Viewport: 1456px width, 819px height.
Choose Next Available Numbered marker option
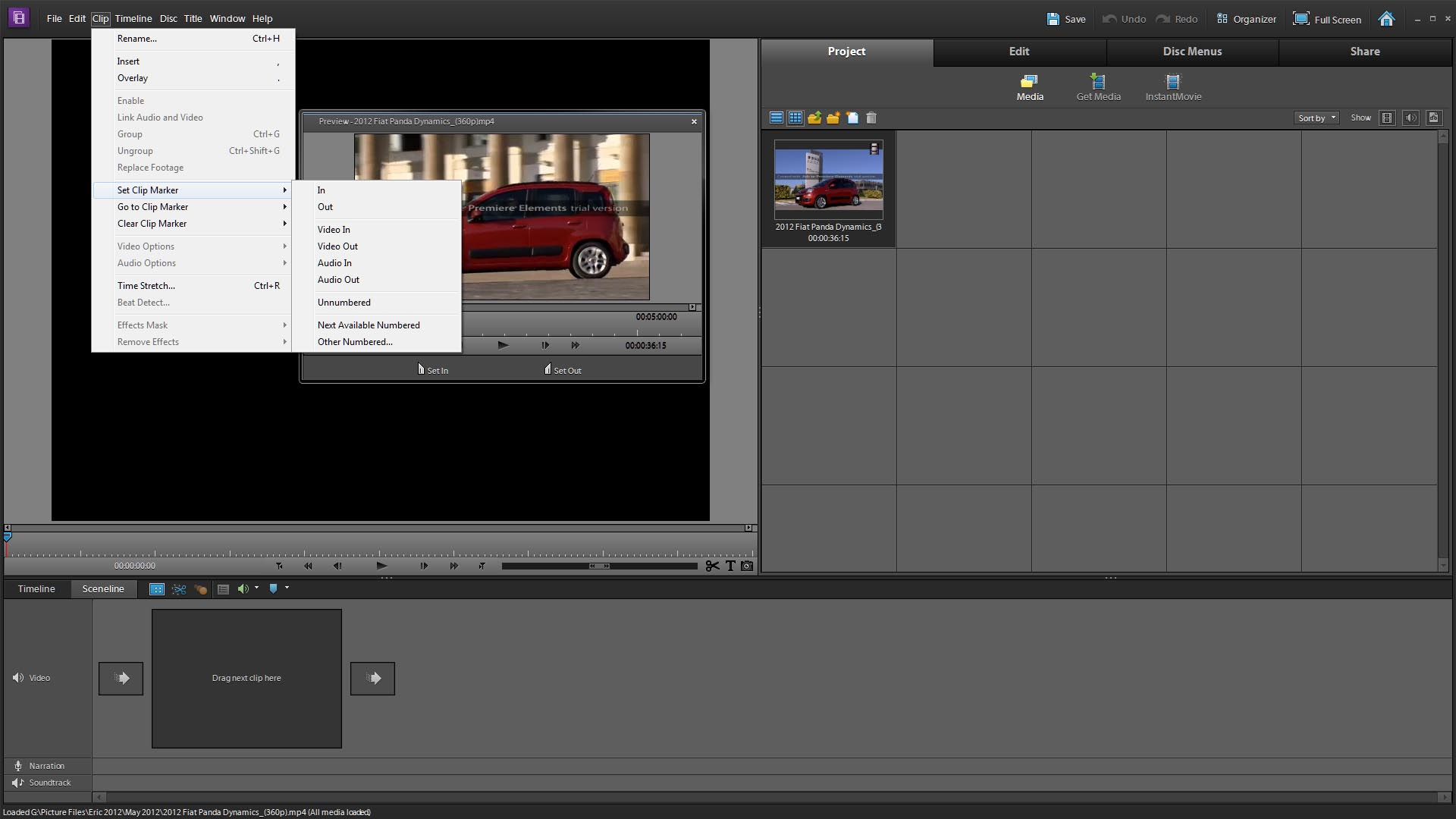coord(369,325)
